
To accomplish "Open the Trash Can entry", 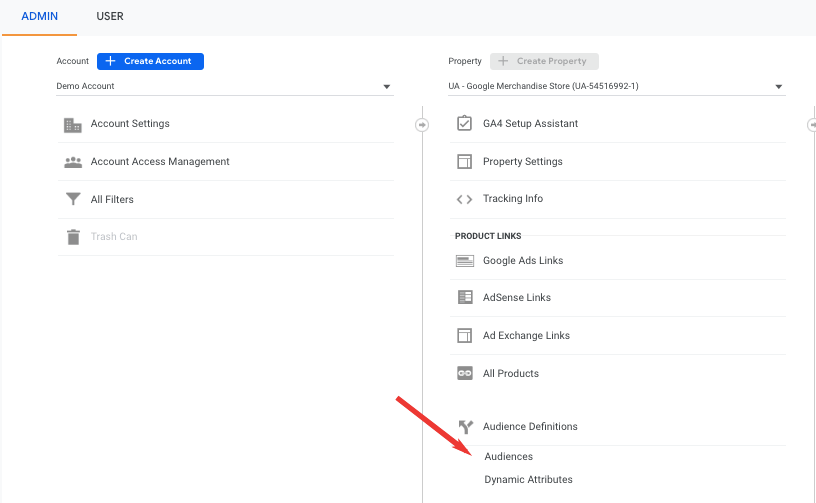I will coord(114,237).
